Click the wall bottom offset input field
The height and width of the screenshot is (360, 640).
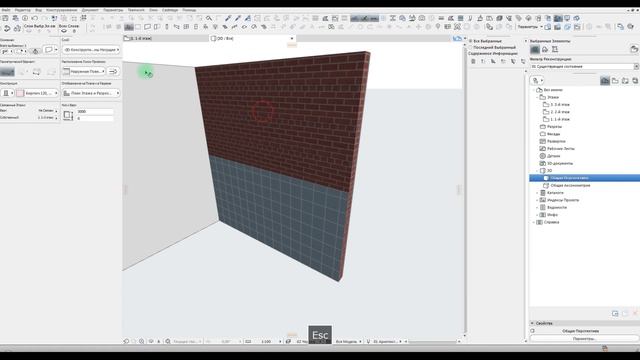pyautogui.click(x=95, y=118)
